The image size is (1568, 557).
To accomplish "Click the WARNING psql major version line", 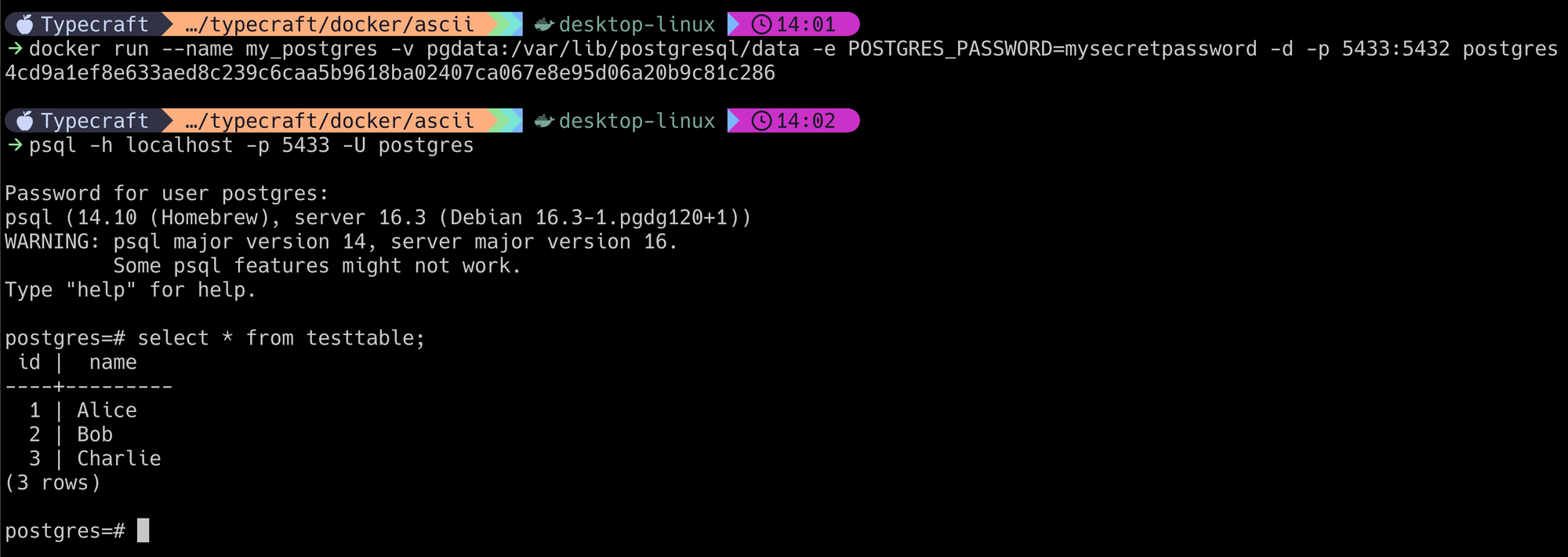I will (x=341, y=242).
